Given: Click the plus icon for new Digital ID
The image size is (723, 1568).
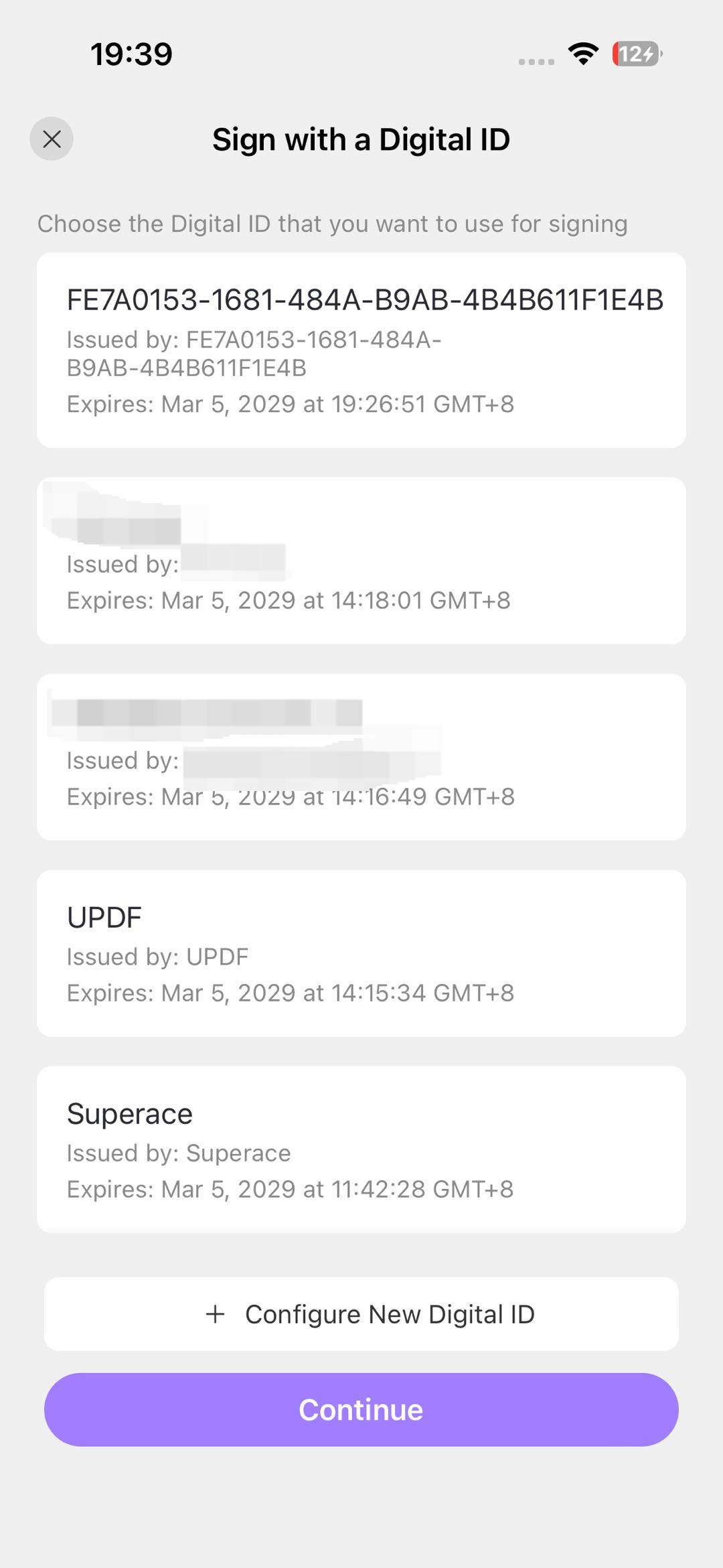Looking at the screenshot, I should (x=215, y=1314).
